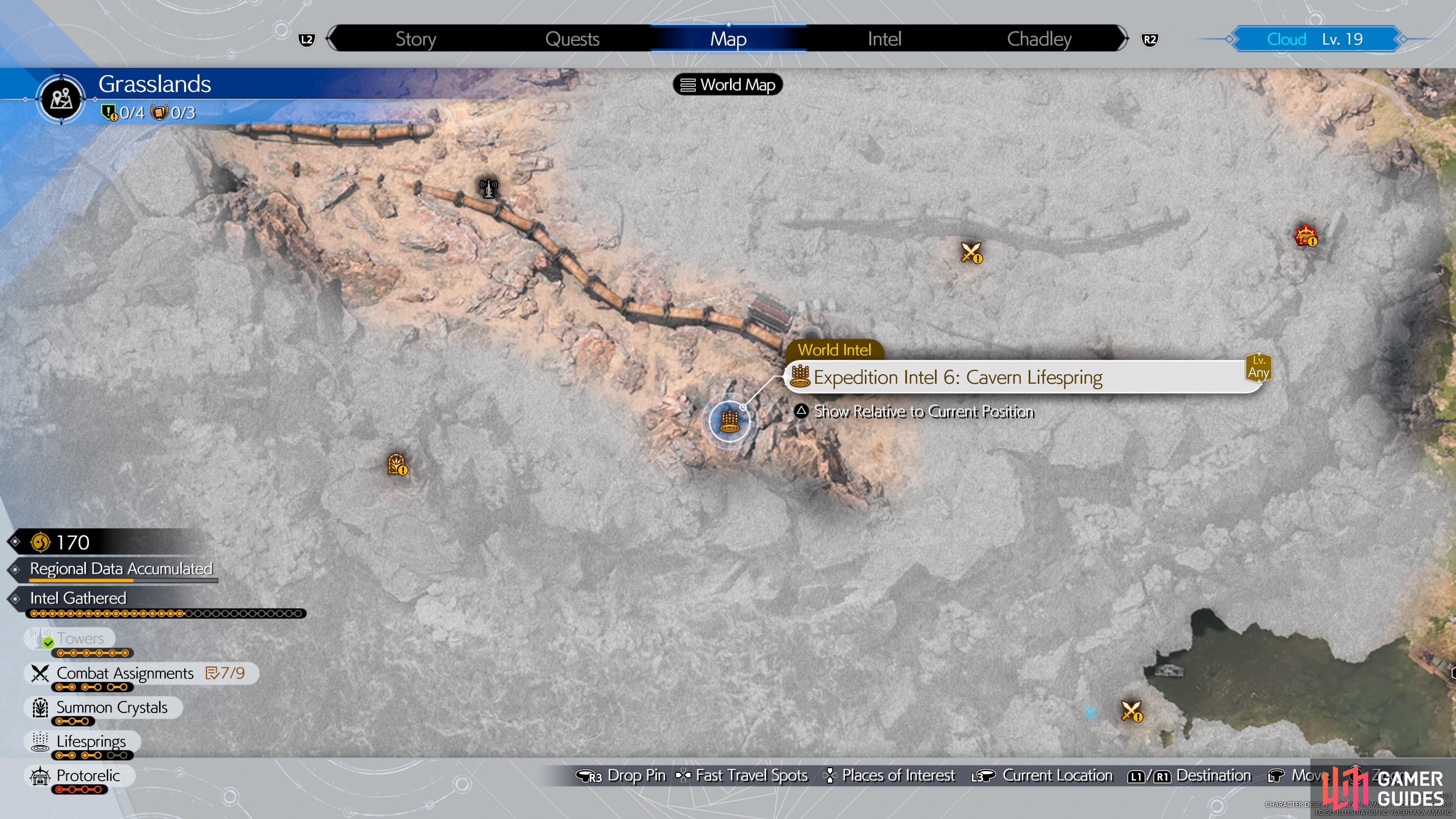The width and height of the screenshot is (1456, 819).
Task: Select the red fiend intel marker
Action: coord(1306,236)
